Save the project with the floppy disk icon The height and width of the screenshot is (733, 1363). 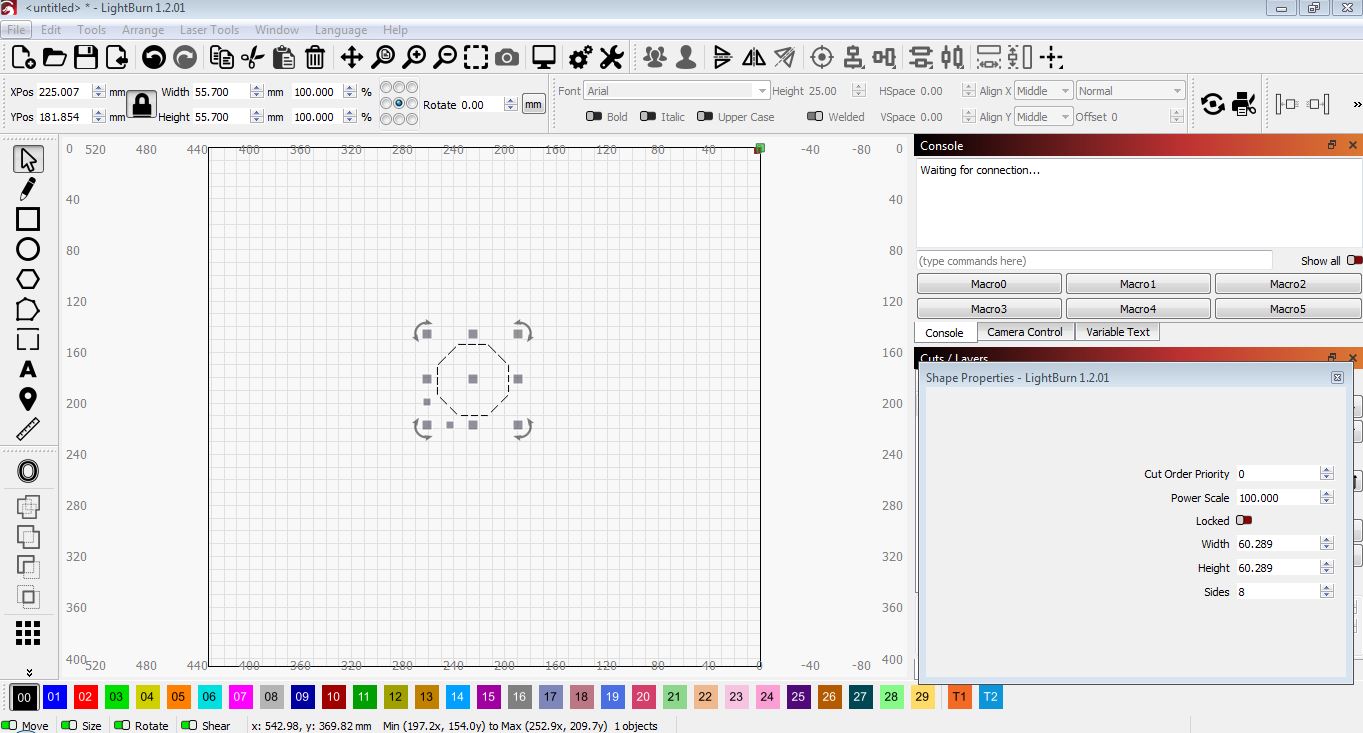point(85,57)
